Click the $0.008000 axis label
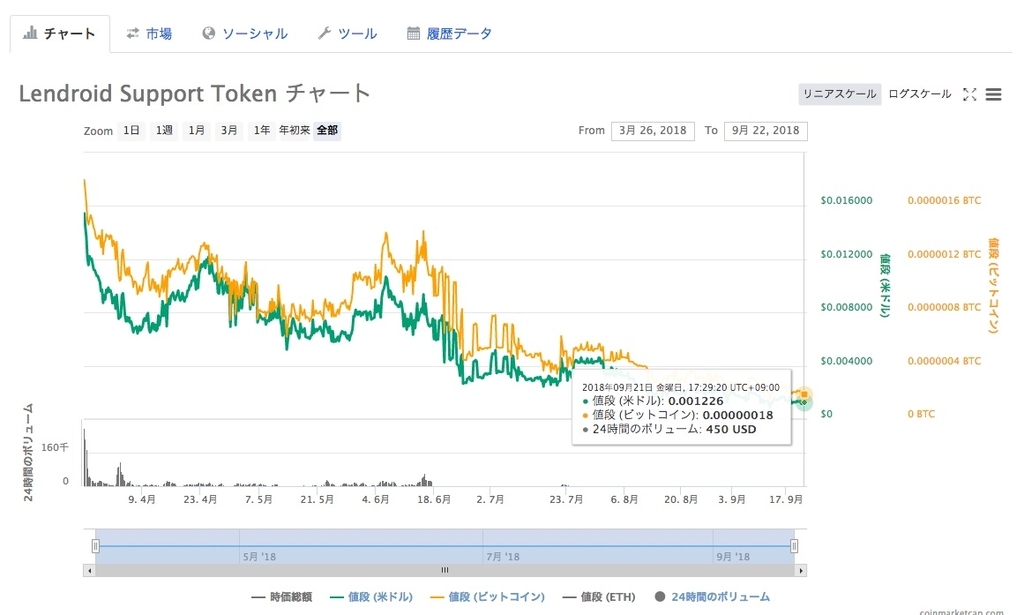Viewport: 1024px width, 615px height. pyautogui.click(x=846, y=307)
